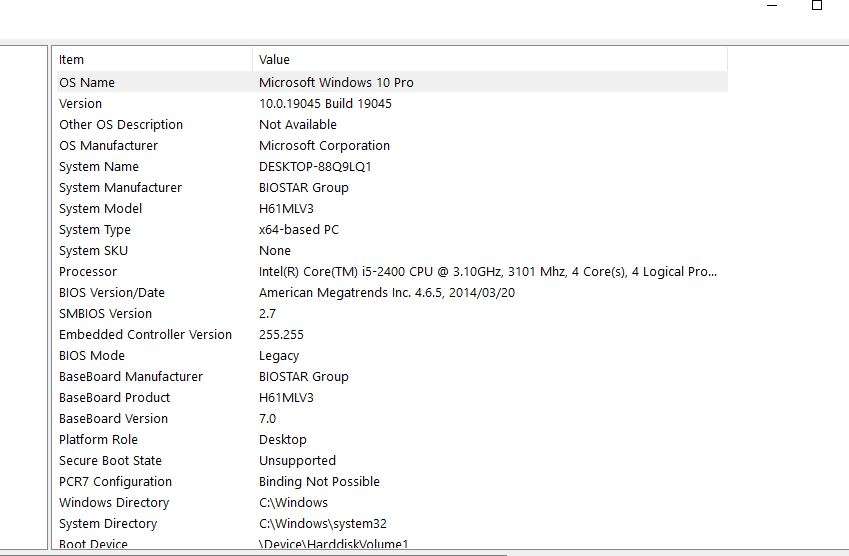Image resolution: width=849 pixels, height=556 pixels.
Task: Click the System Model H61MLV3 value
Action: click(x=286, y=209)
